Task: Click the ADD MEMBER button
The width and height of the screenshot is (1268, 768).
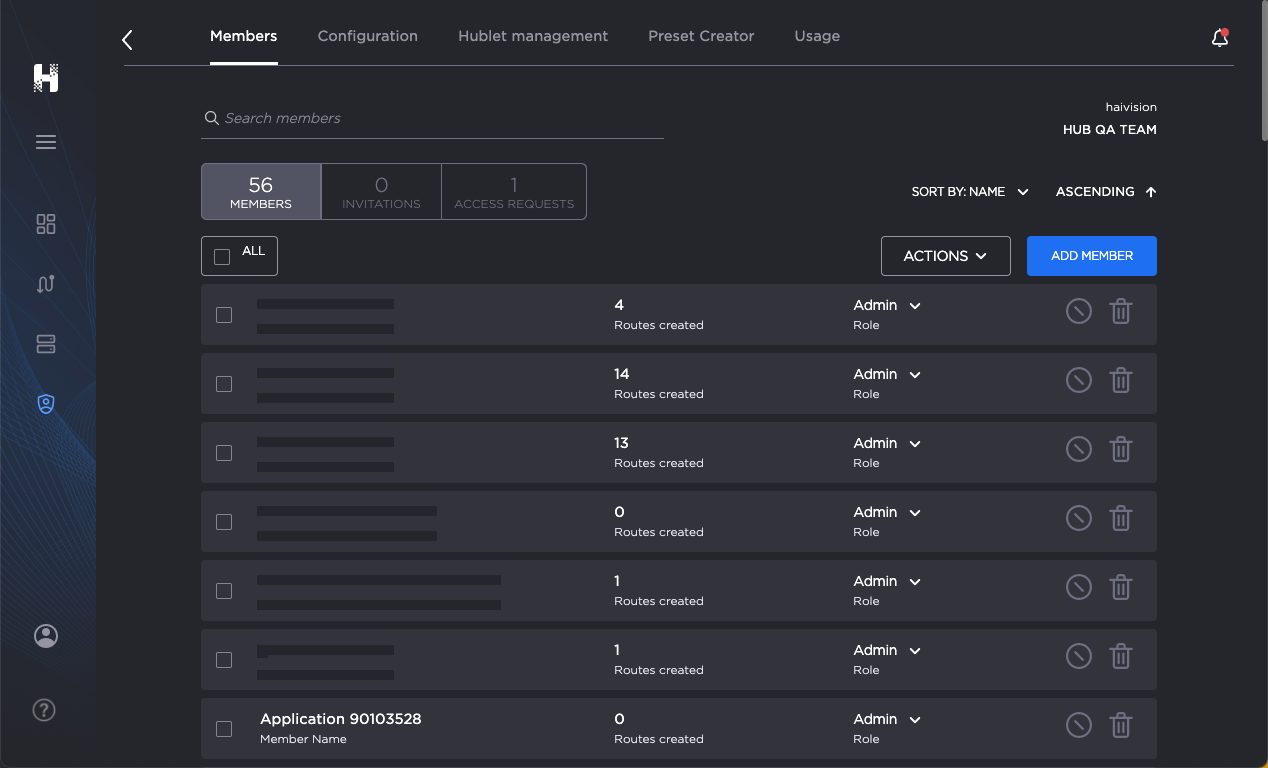Action: (1091, 255)
